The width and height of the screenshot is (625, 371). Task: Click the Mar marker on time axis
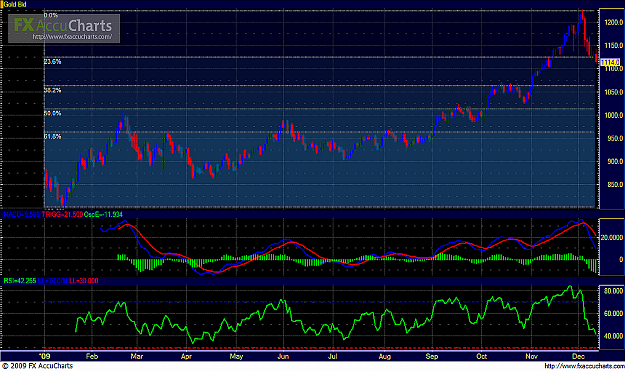coord(137,356)
